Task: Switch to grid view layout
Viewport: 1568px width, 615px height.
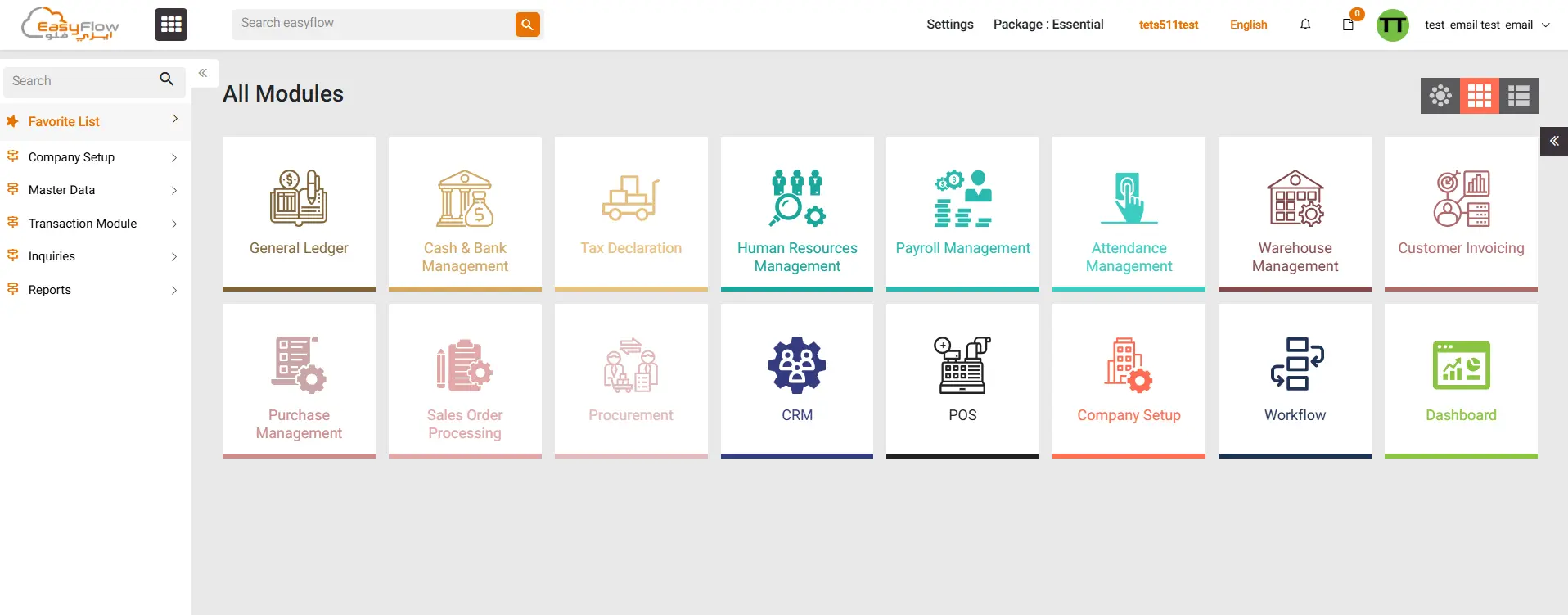Action: click(x=1479, y=96)
